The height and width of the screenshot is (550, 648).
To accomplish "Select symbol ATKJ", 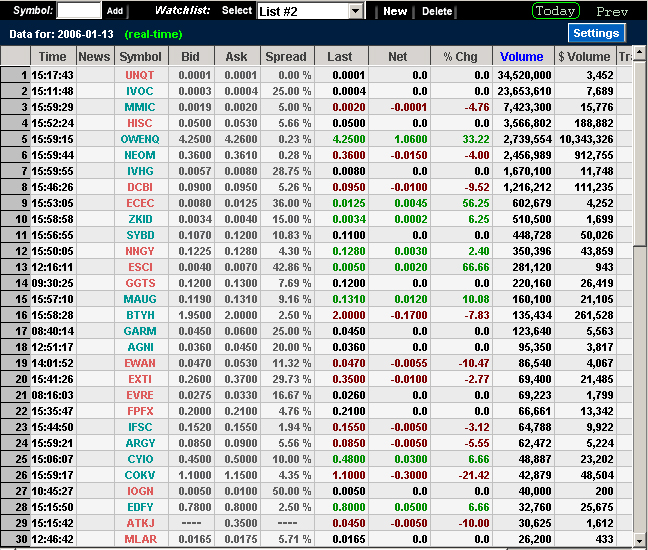I will pos(141,524).
